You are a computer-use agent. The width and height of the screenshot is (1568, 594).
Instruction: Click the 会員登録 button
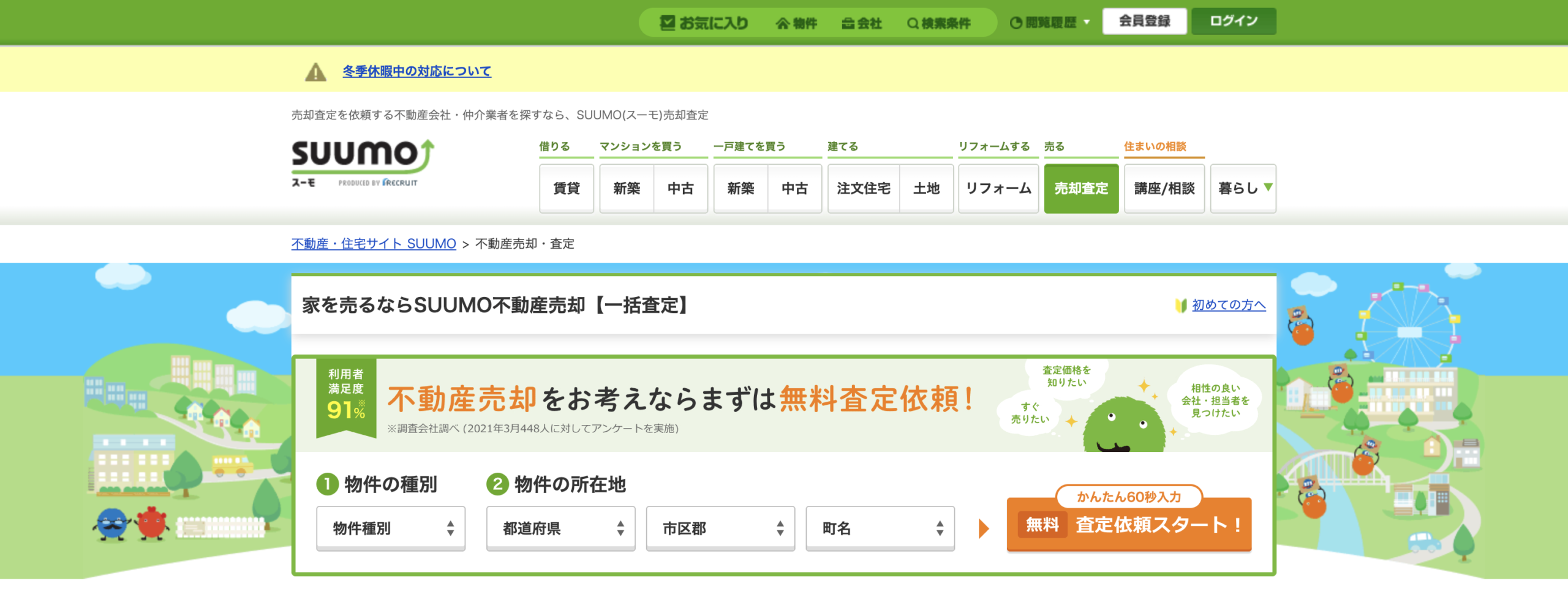[x=1144, y=21]
